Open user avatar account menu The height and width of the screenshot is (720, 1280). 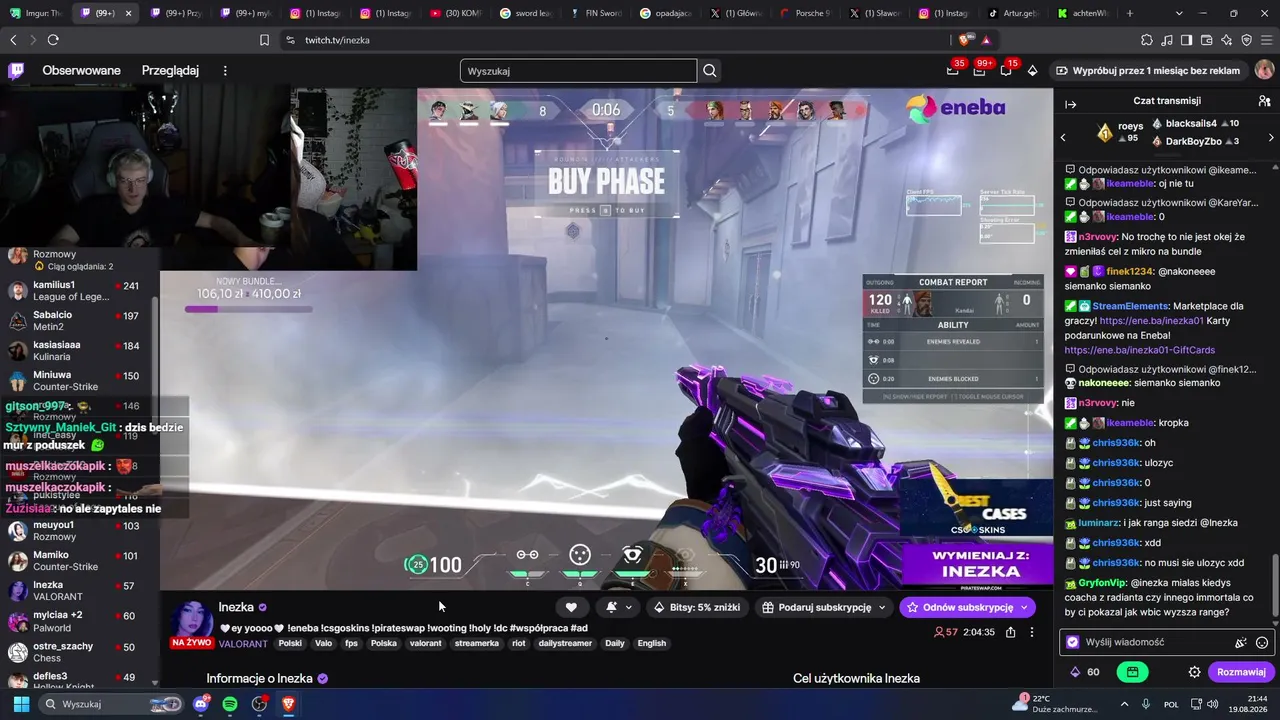pyautogui.click(x=1264, y=70)
